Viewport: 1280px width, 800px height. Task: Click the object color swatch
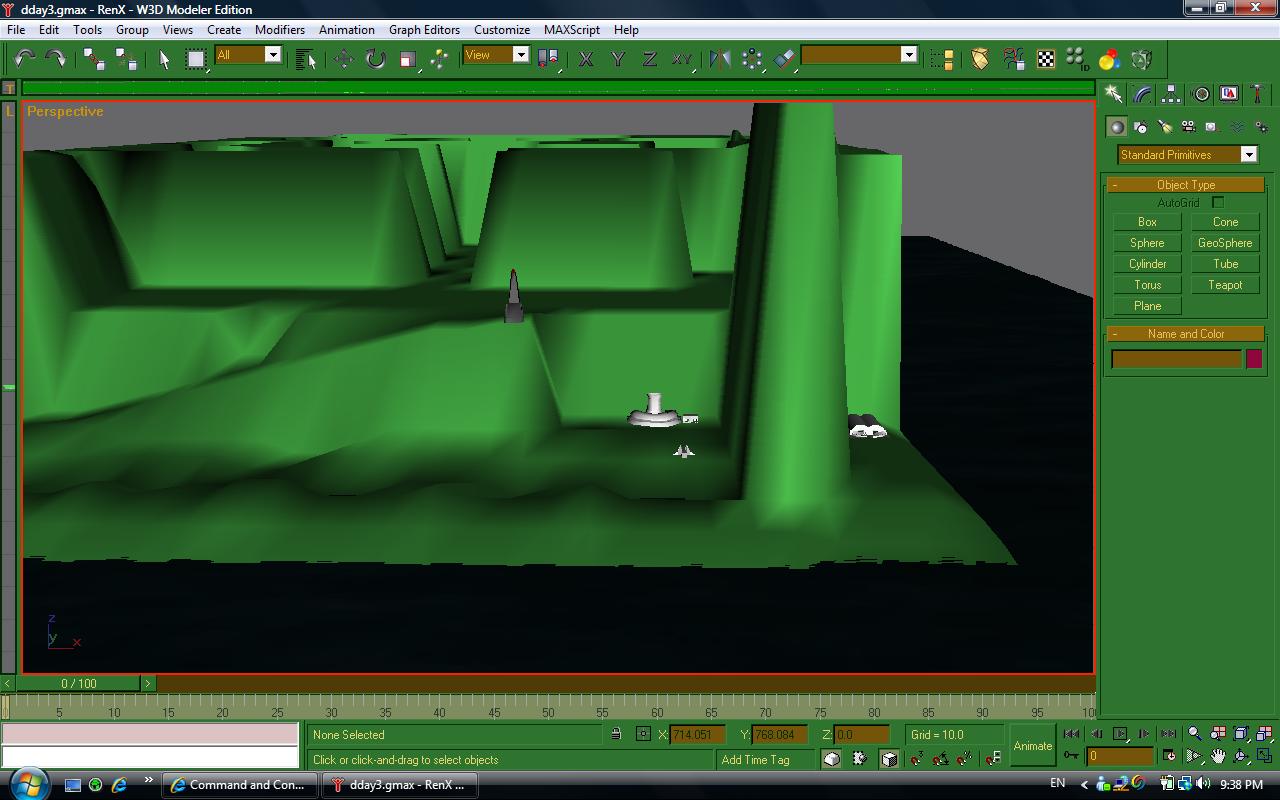1253,359
